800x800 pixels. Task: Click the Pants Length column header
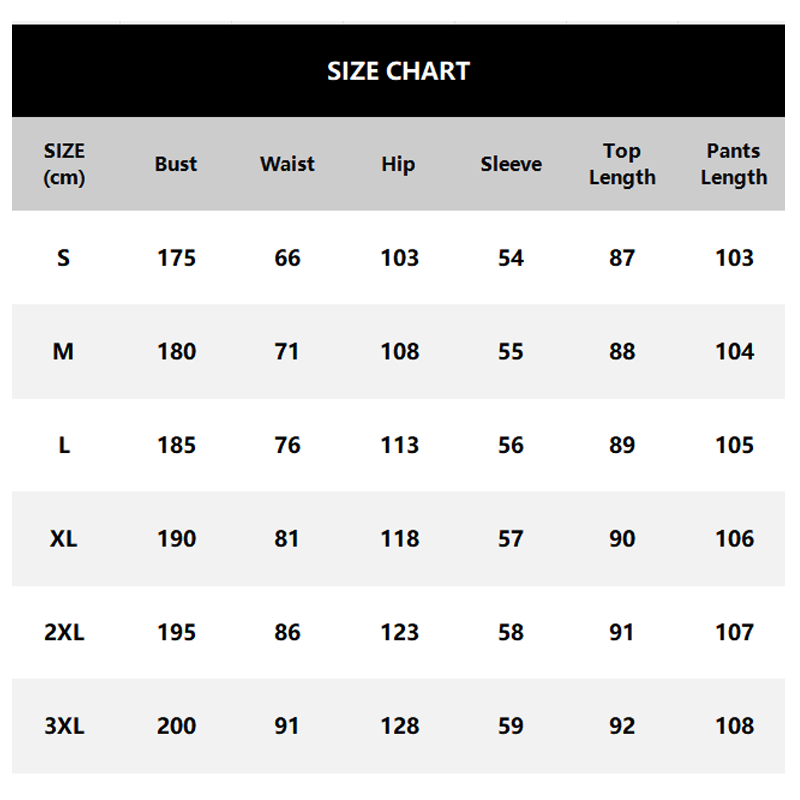click(734, 164)
